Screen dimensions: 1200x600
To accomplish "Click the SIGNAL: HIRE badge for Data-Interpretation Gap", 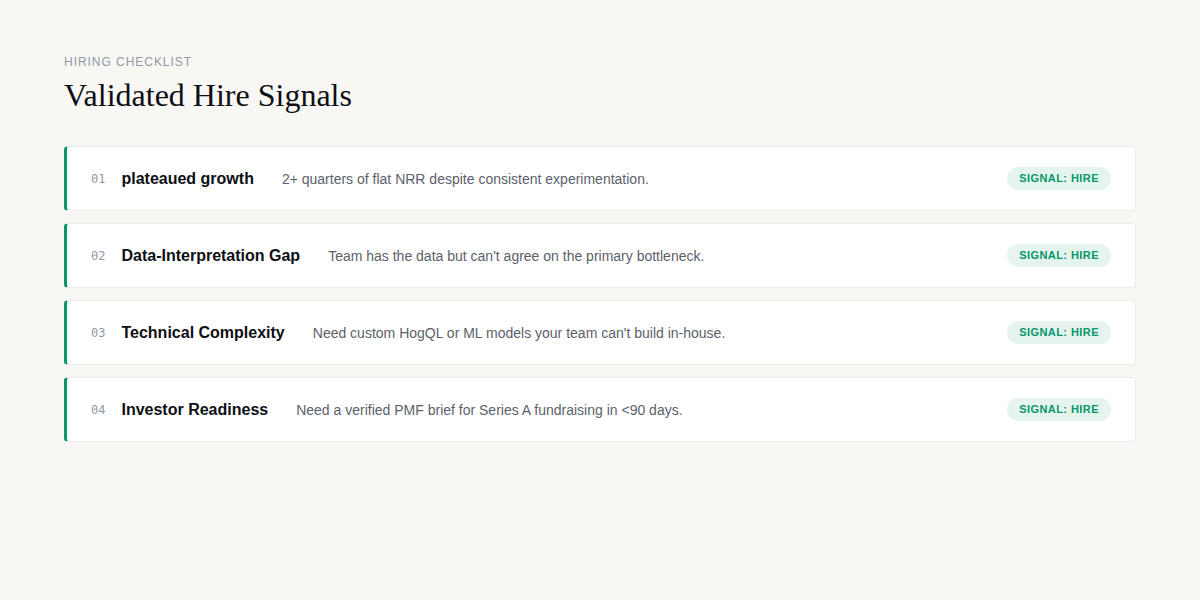I will tap(1059, 256).
